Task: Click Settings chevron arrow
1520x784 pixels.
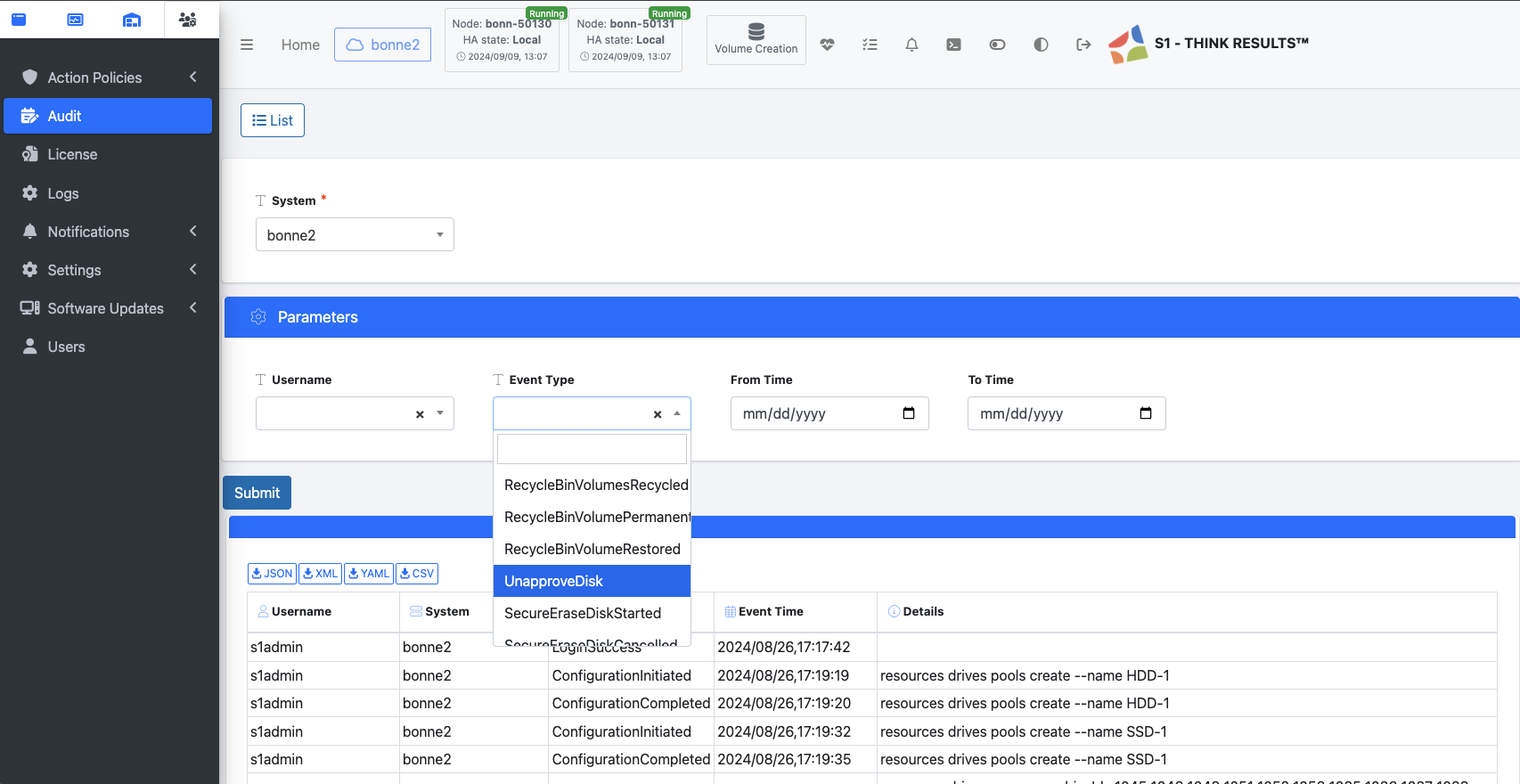Action: [x=193, y=270]
